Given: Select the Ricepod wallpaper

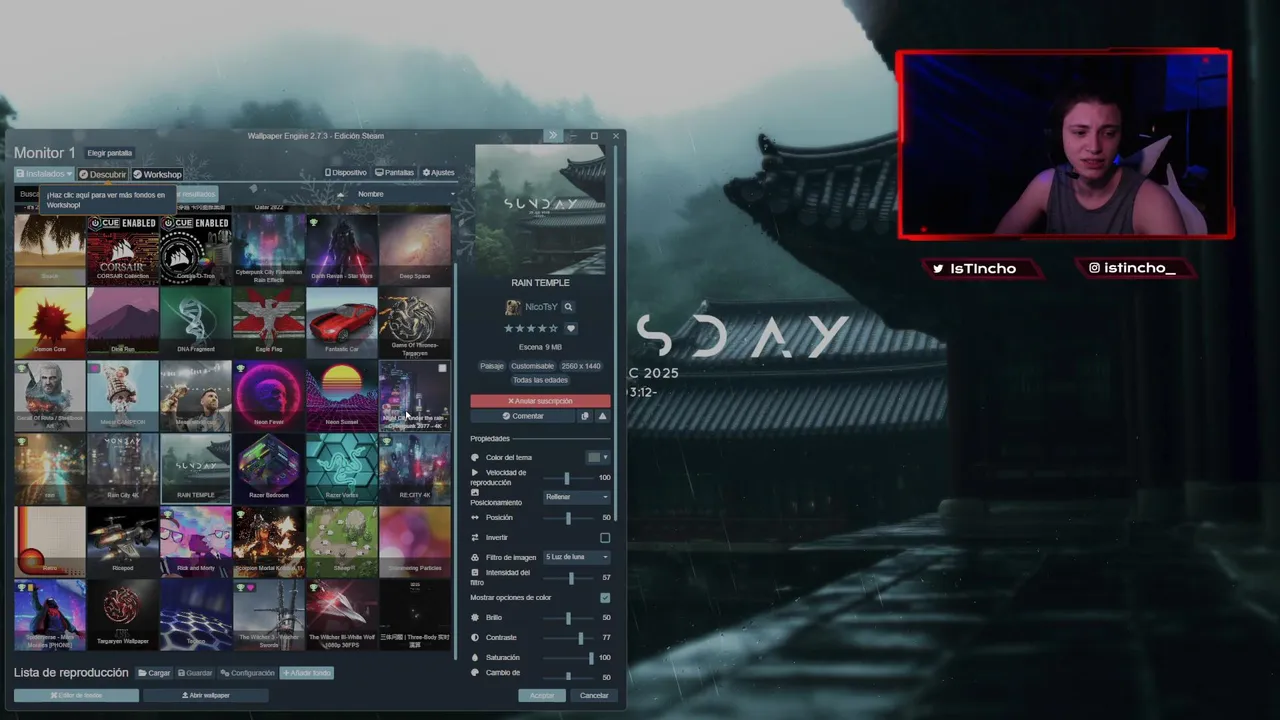Looking at the screenshot, I should tap(123, 542).
